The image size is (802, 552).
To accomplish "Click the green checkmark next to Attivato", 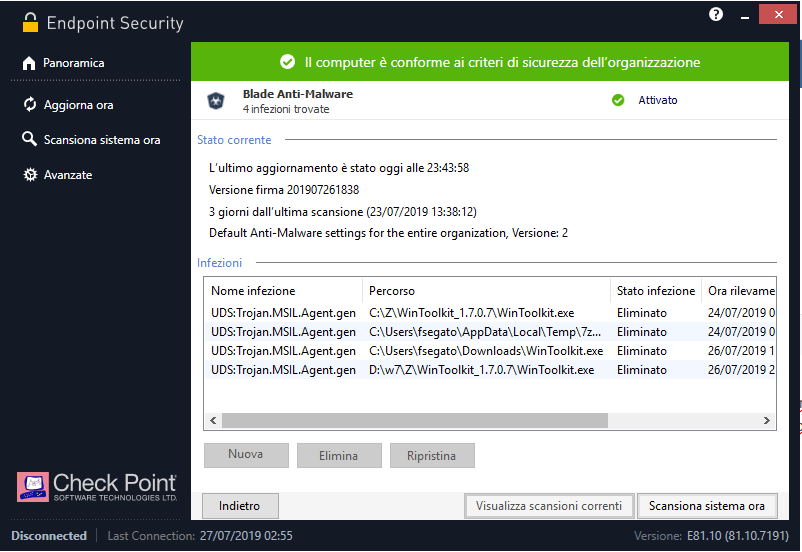I will click(x=618, y=100).
